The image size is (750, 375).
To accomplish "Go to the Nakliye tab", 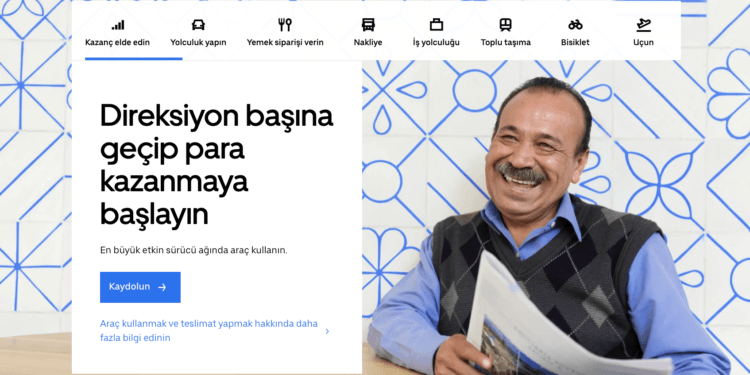I will (368, 43).
